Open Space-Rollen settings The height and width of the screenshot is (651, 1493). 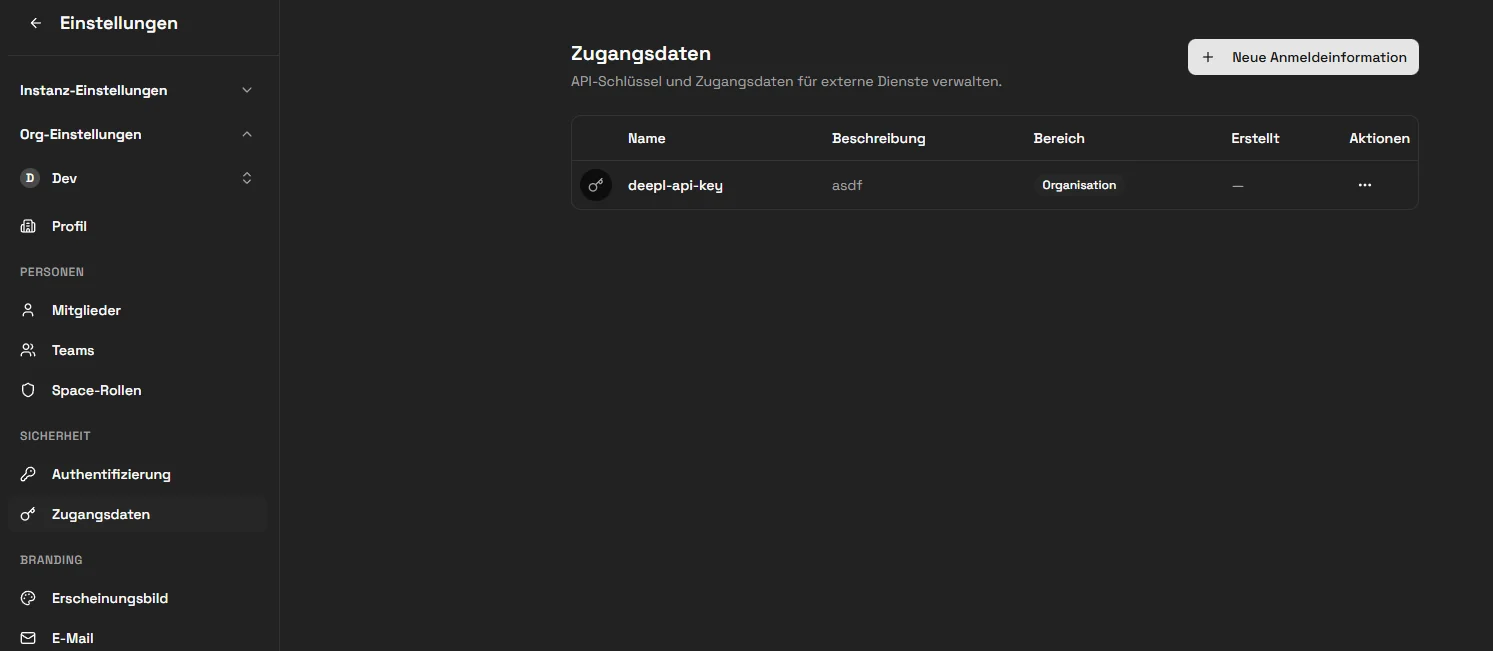tap(137, 390)
